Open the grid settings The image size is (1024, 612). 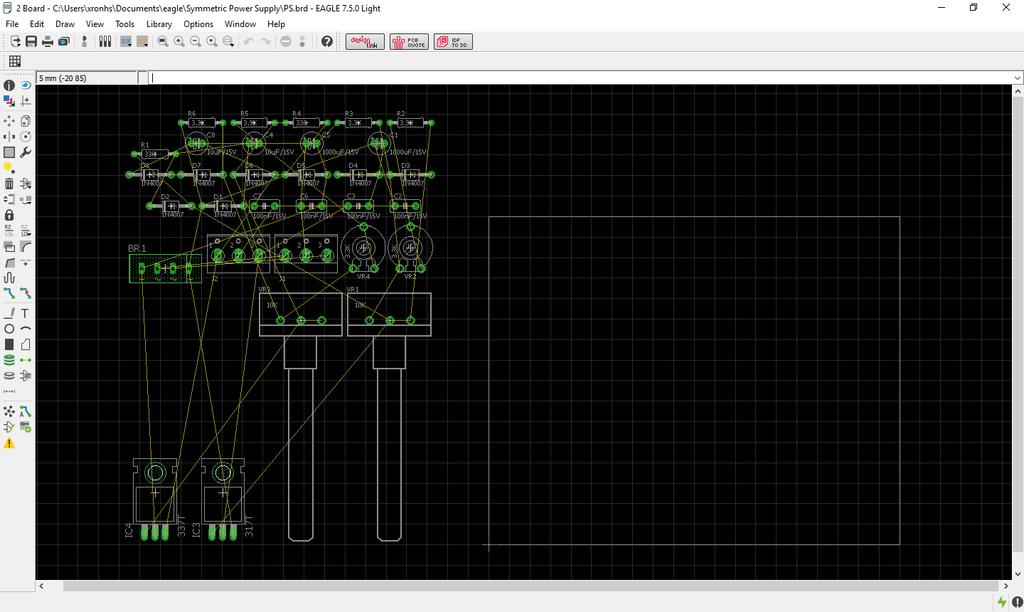[x=14, y=61]
